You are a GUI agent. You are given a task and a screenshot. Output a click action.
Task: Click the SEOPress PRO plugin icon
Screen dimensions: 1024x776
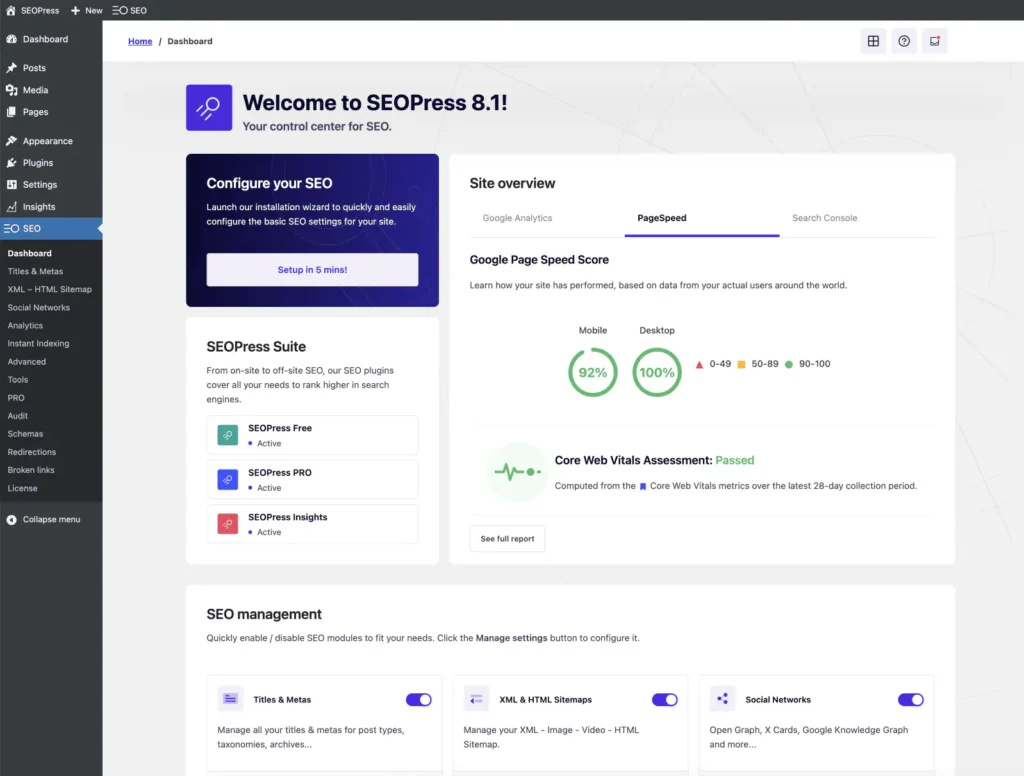(227, 478)
